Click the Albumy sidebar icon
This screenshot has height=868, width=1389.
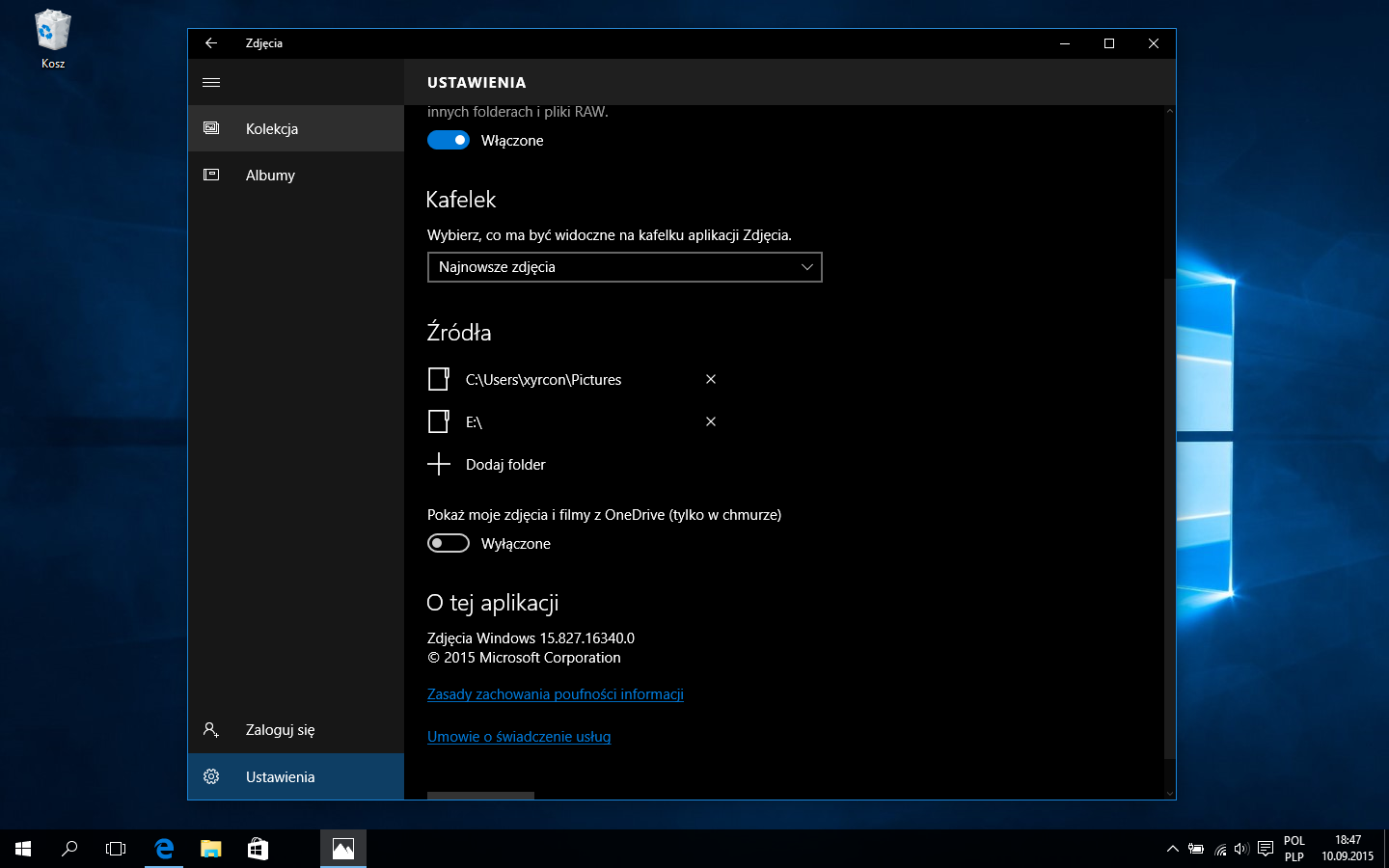click(x=211, y=175)
